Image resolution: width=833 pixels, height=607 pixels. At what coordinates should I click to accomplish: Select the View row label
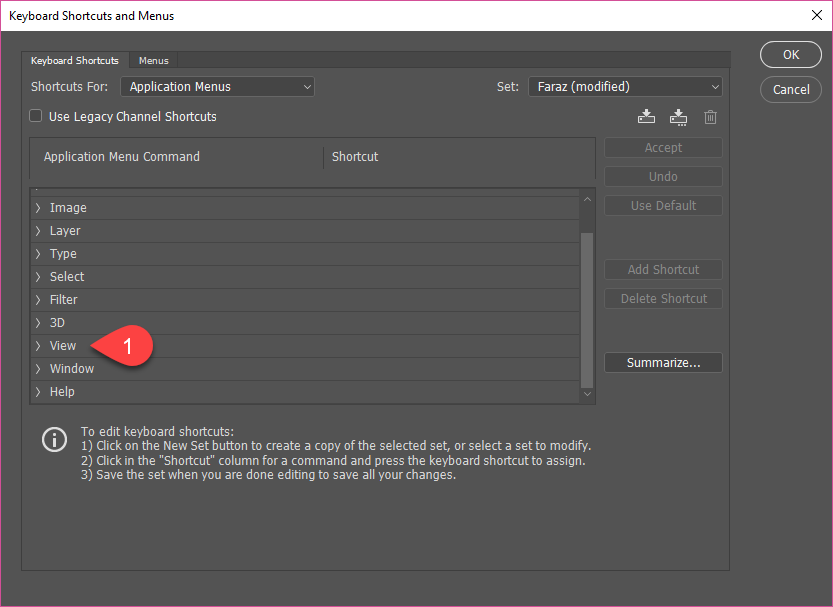(63, 346)
